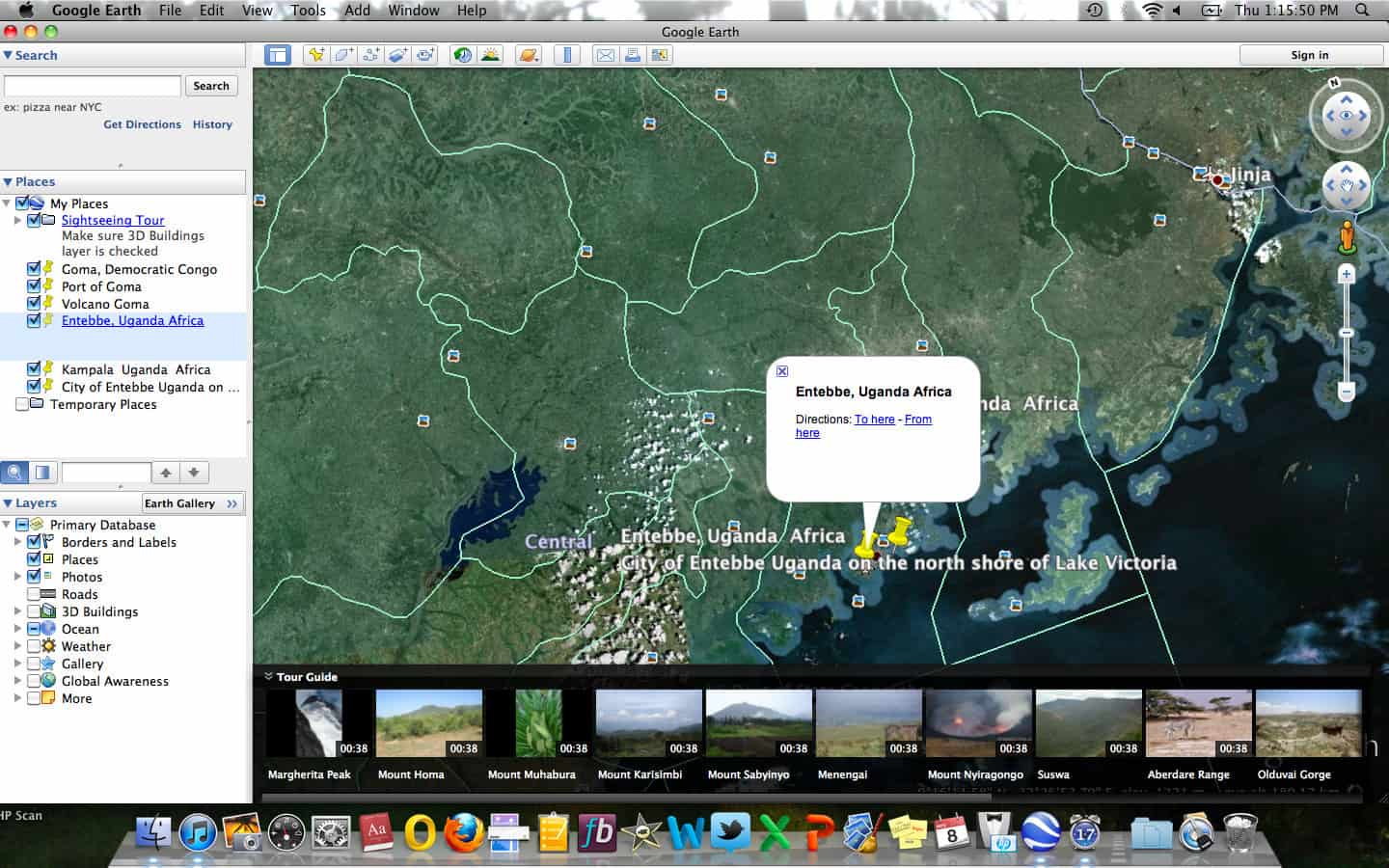Viewport: 1389px width, 868px height.
Task: Click the Move joystick hand control
Action: (1346, 184)
